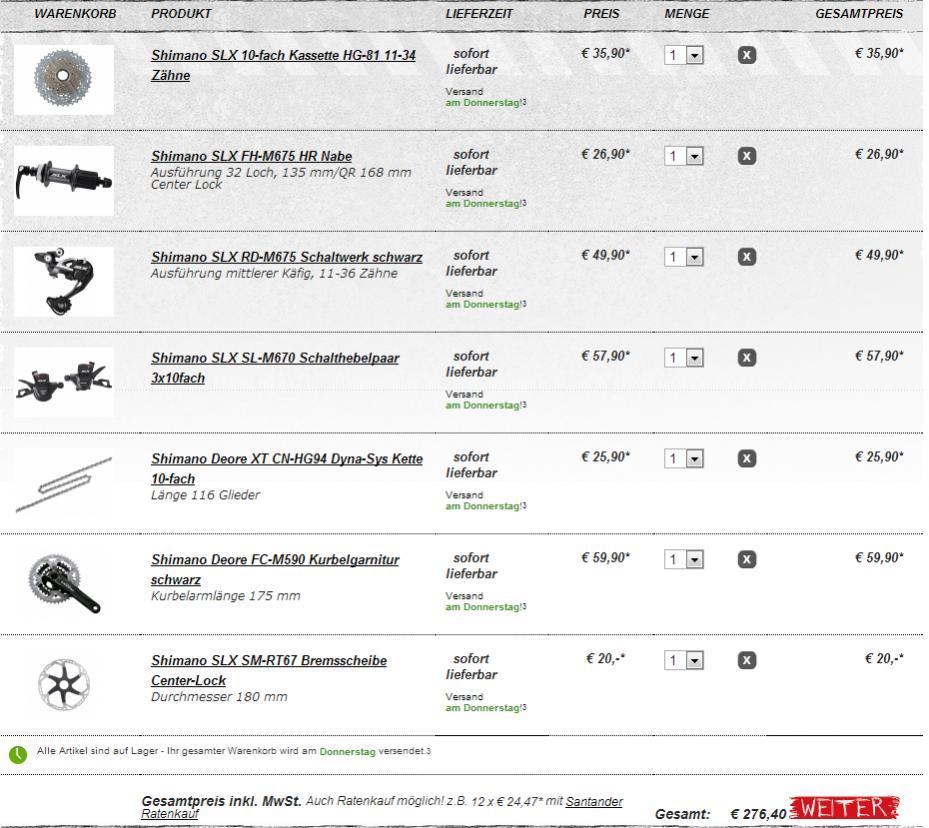Delete the FC-M590 Kurbelgarnitur item
Screen dimensions: 929x828
(747, 559)
